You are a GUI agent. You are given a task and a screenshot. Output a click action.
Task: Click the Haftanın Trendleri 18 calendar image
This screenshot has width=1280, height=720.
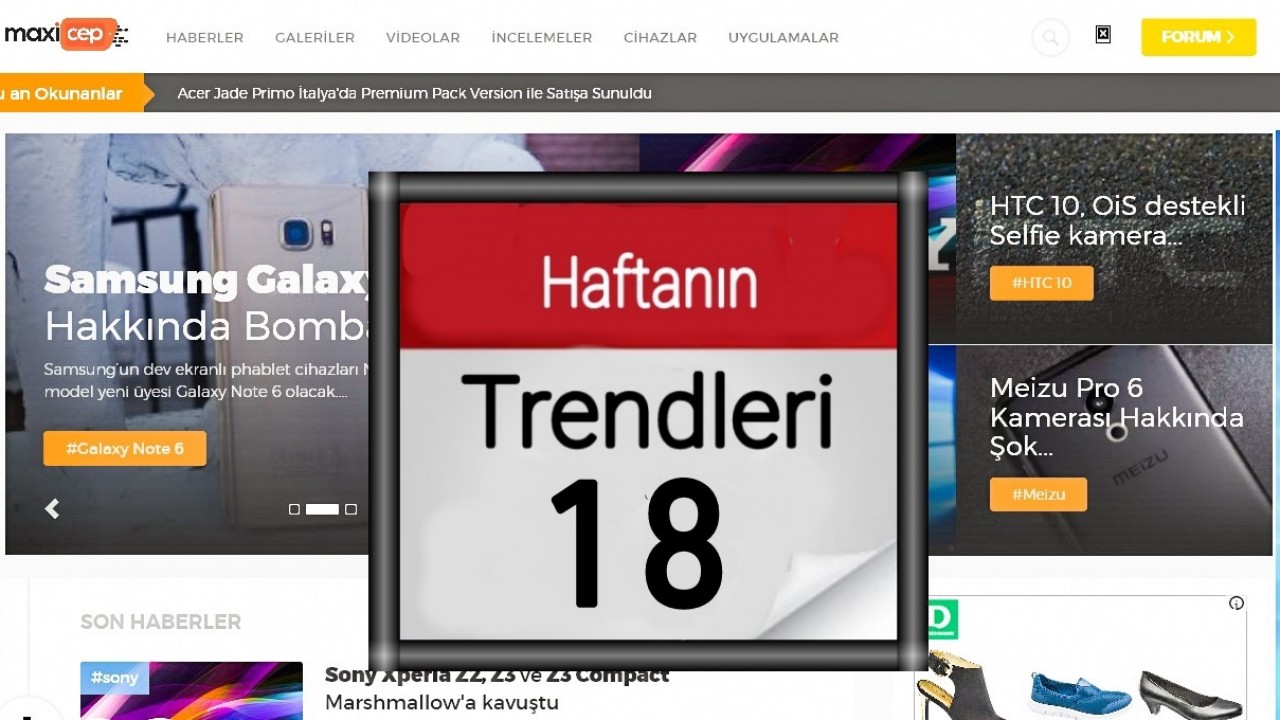point(648,421)
